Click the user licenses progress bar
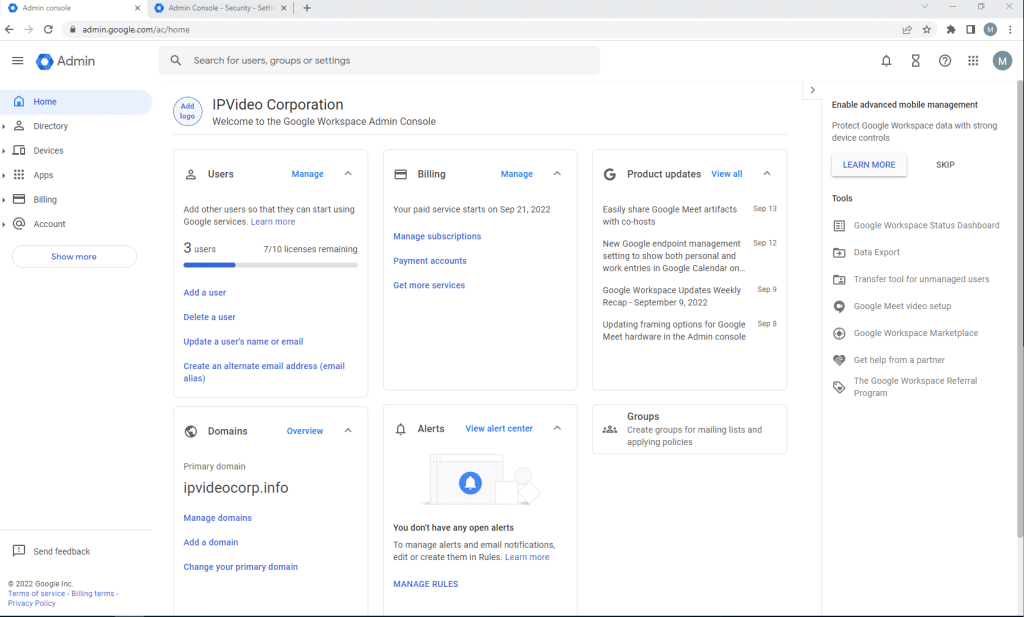The width and height of the screenshot is (1024, 617). [x=270, y=265]
